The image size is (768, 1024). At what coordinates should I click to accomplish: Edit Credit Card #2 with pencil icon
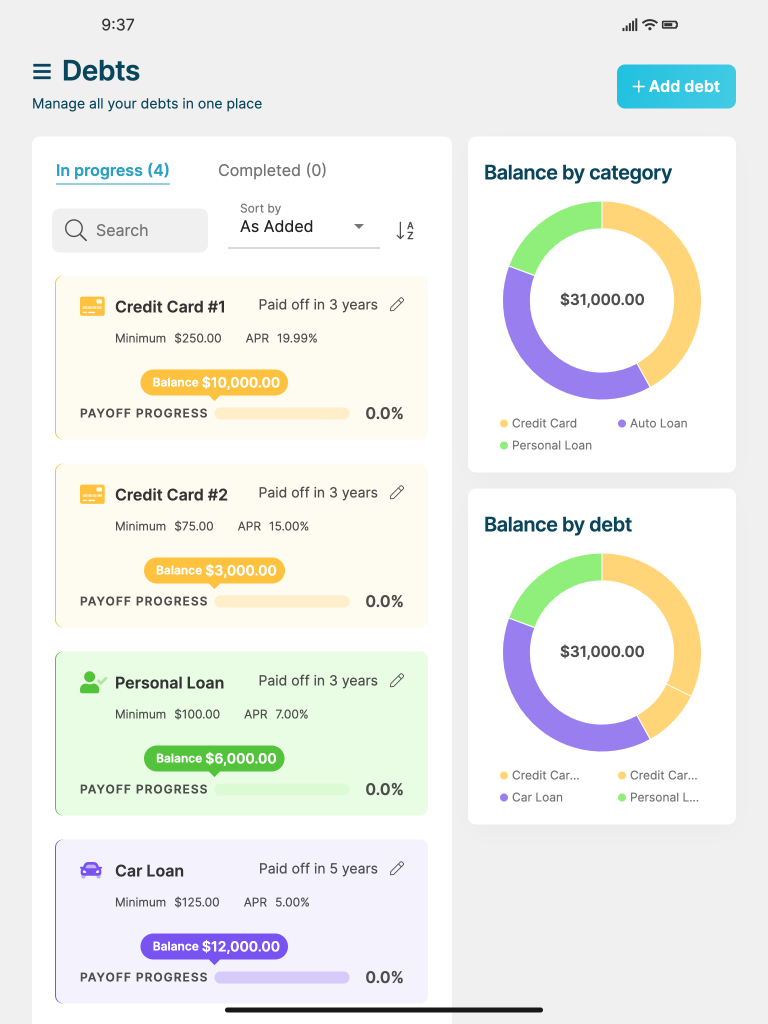[397, 492]
